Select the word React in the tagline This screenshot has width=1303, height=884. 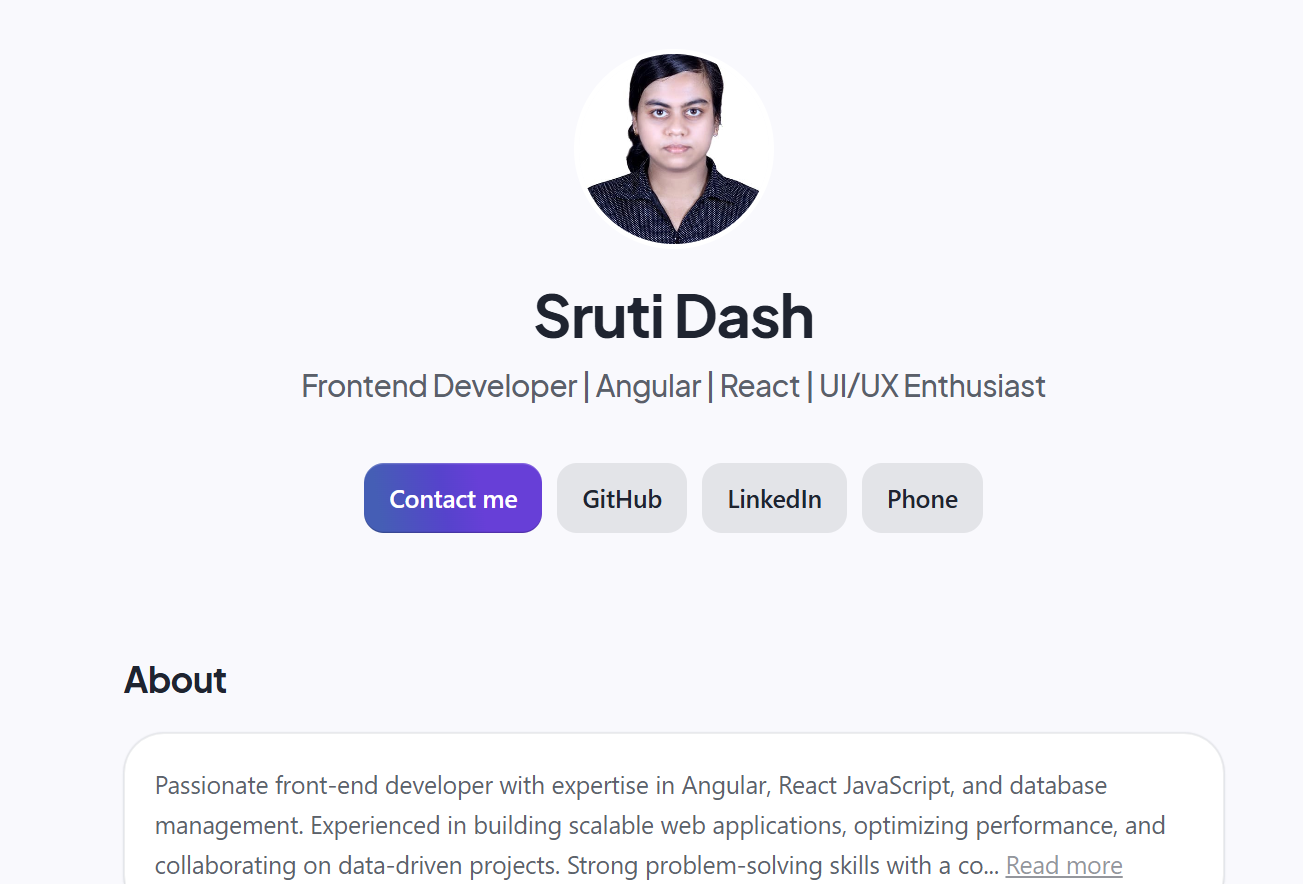[x=759, y=386]
